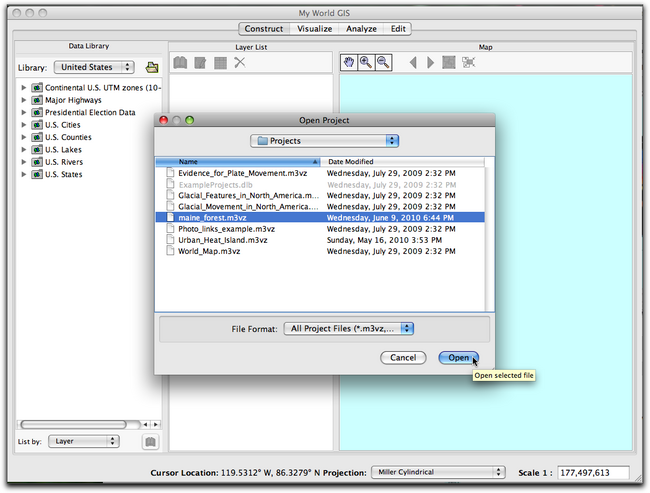This screenshot has height=493, width=650.
Task: Click the Open button
Action: click(x=457, y=357)
